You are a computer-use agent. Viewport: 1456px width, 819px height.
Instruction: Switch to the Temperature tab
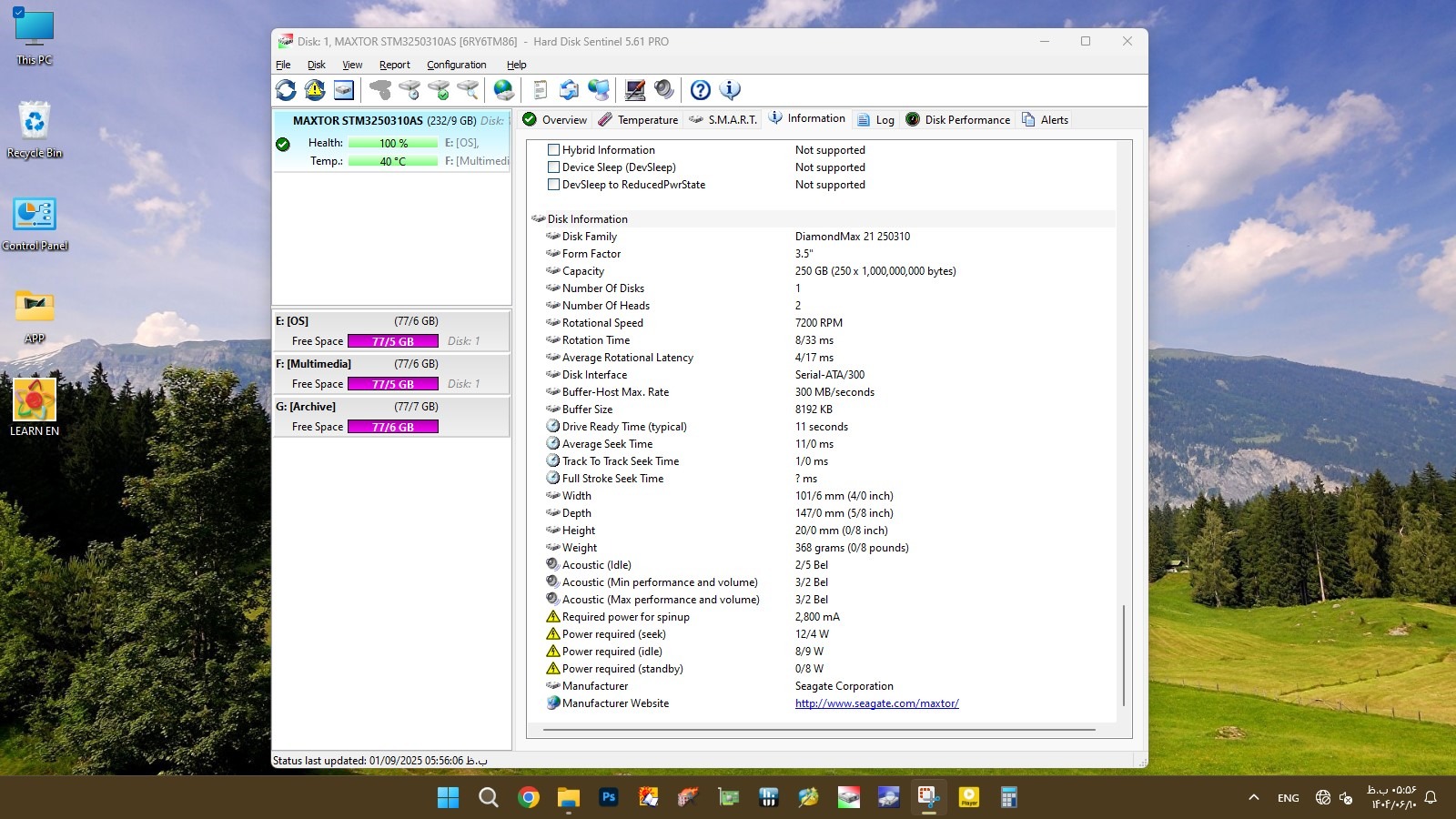[638, 119]
